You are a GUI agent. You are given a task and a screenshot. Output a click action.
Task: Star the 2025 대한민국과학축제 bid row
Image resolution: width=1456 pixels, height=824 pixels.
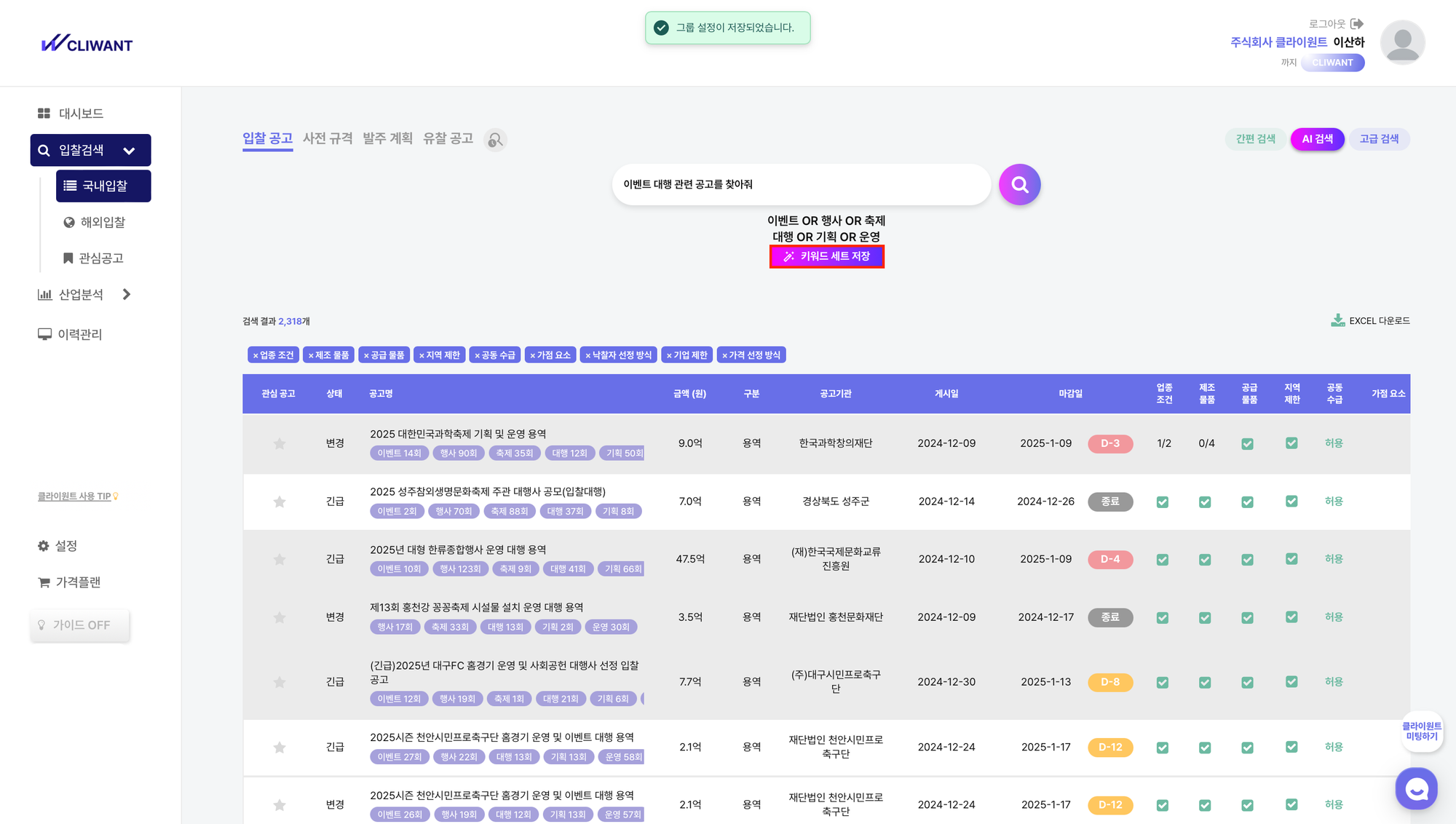280,444
